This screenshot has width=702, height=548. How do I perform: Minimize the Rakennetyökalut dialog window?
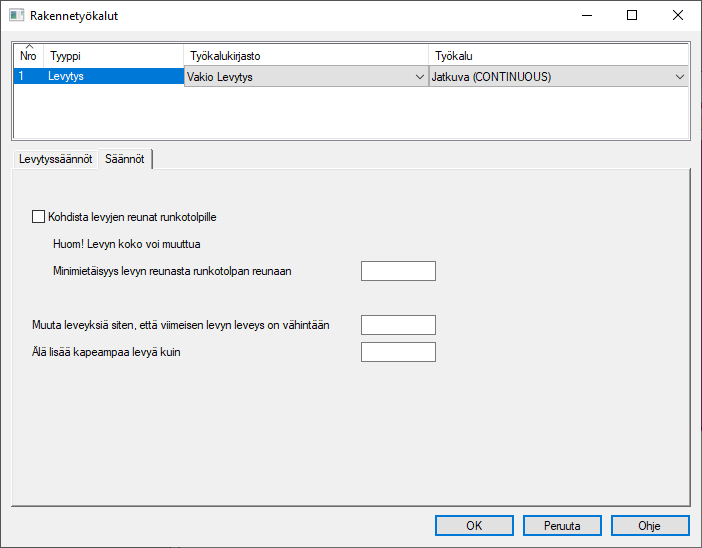pyautogui.click(x=586, y=16)
